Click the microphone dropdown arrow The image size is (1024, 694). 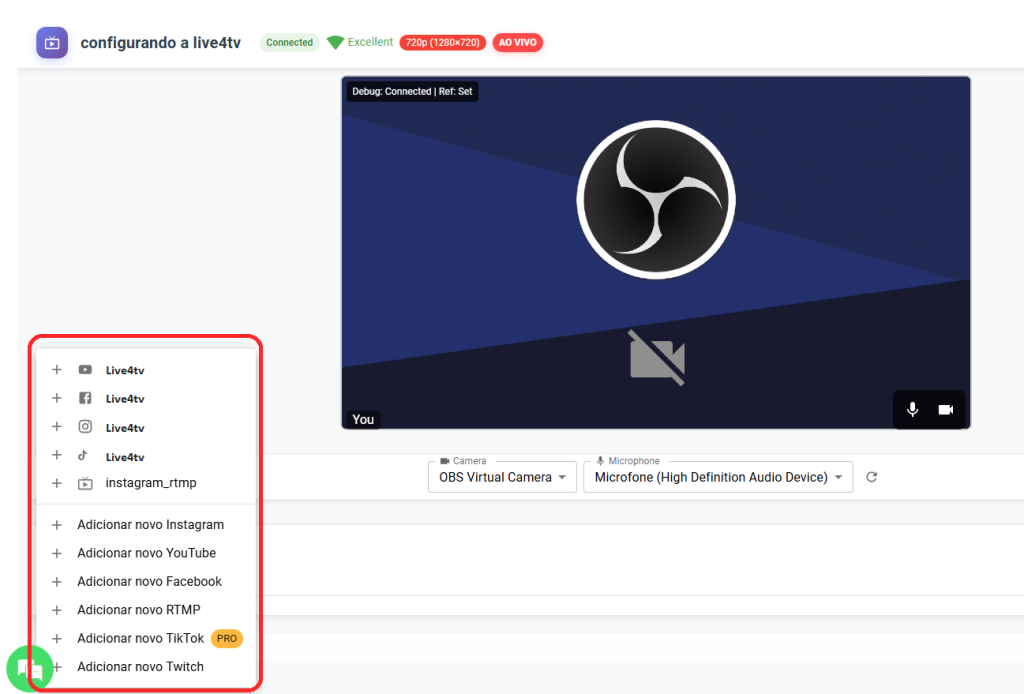pos(839,477)
